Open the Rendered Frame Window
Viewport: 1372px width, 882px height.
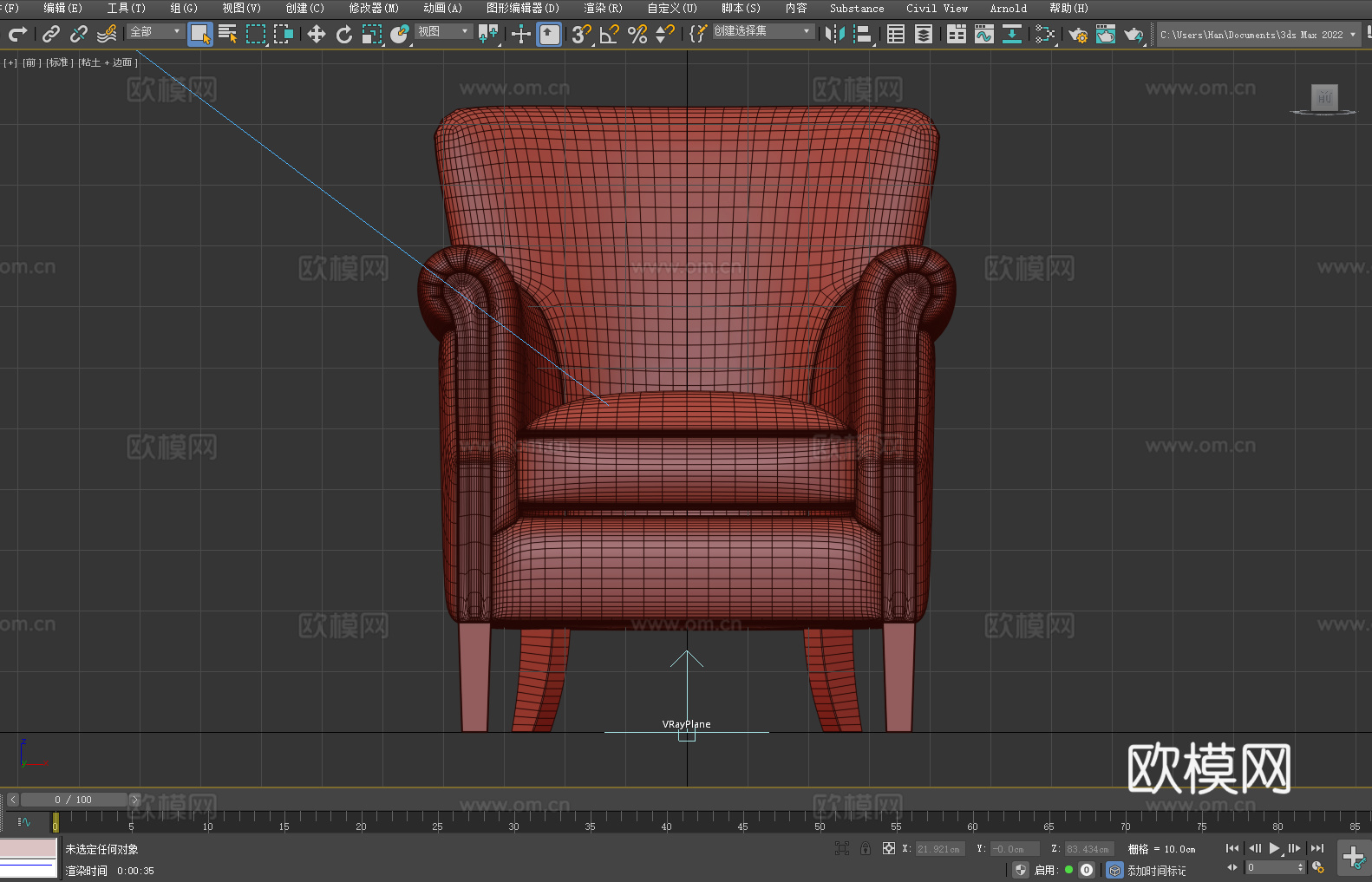1106,34
